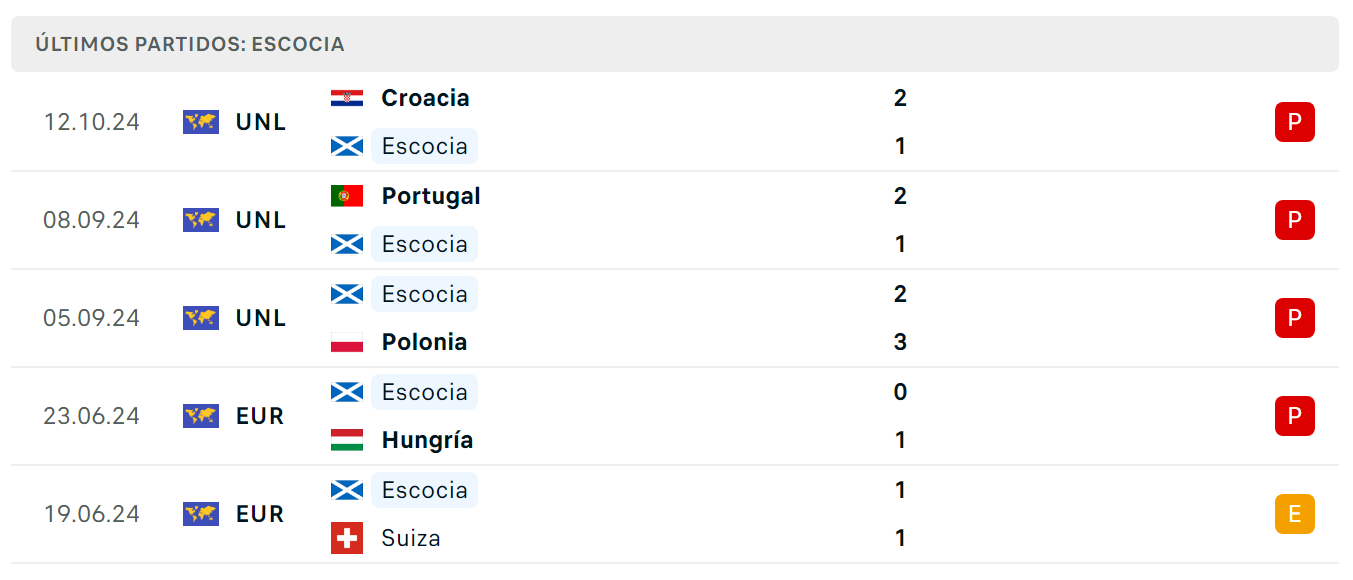Open the Croacia team link
Viewport: 1353px width, 580px height.
(425, 98)
